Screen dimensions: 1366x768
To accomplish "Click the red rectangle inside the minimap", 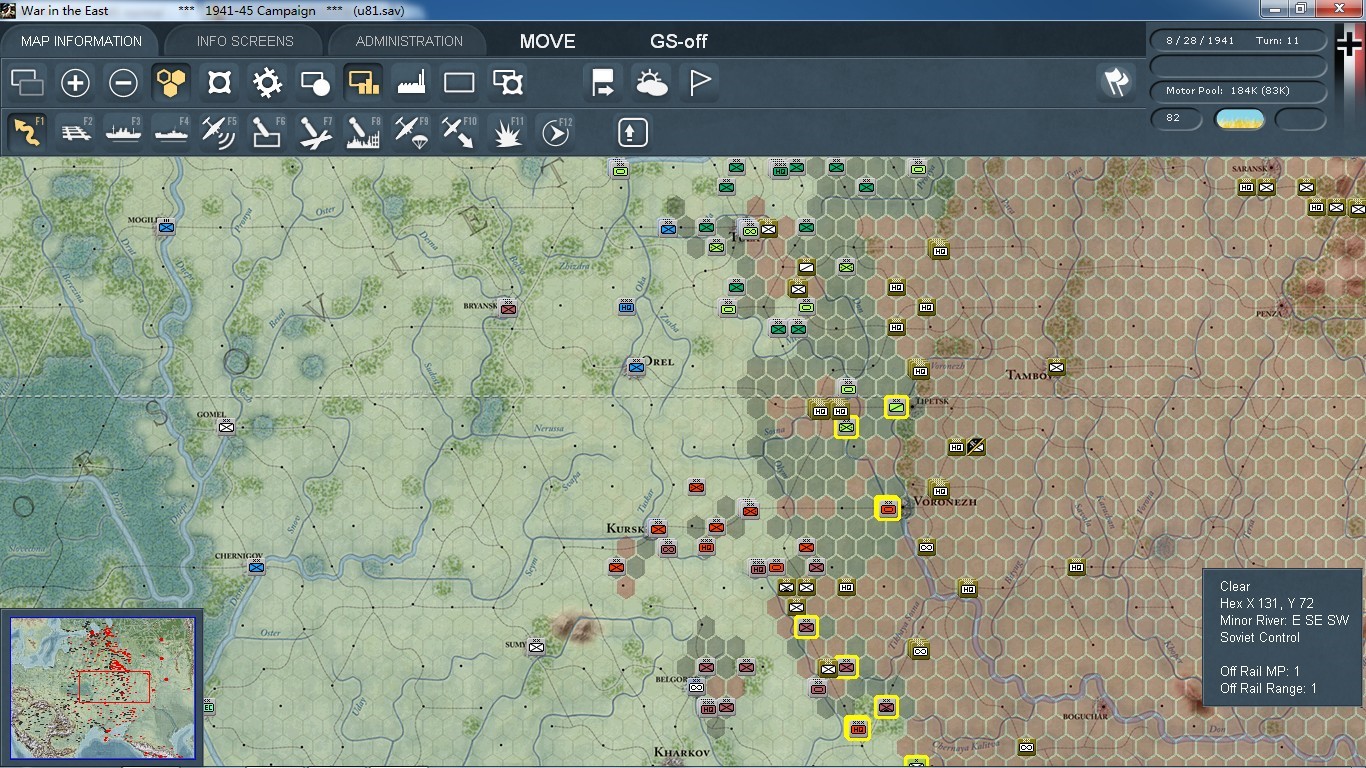I will click(x=114, y=687).
